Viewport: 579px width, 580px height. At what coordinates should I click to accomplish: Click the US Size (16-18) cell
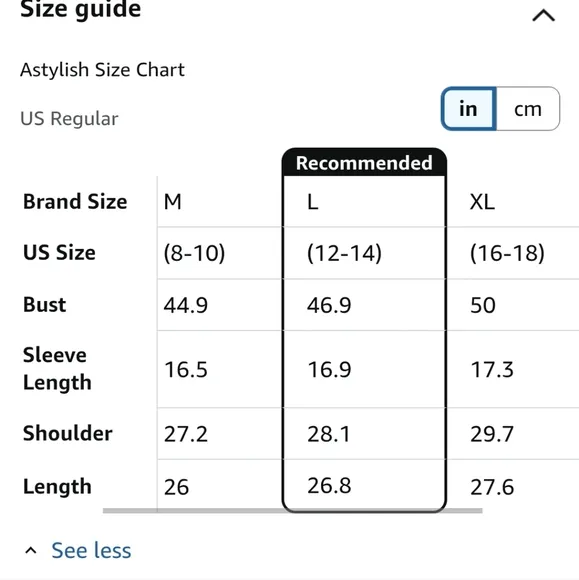tap(507, 253)
